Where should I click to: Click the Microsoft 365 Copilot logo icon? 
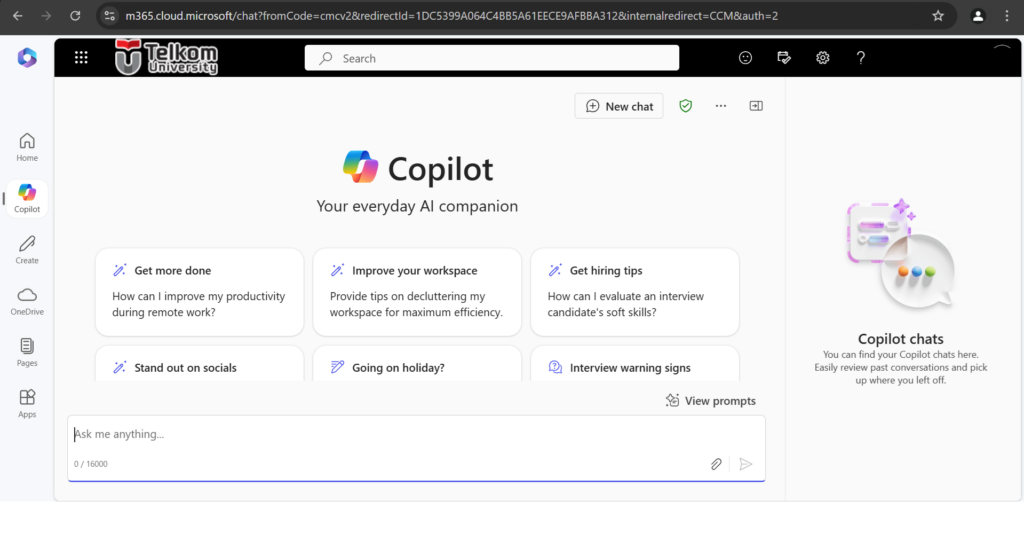pyautogui.click(x=27, y=58)
